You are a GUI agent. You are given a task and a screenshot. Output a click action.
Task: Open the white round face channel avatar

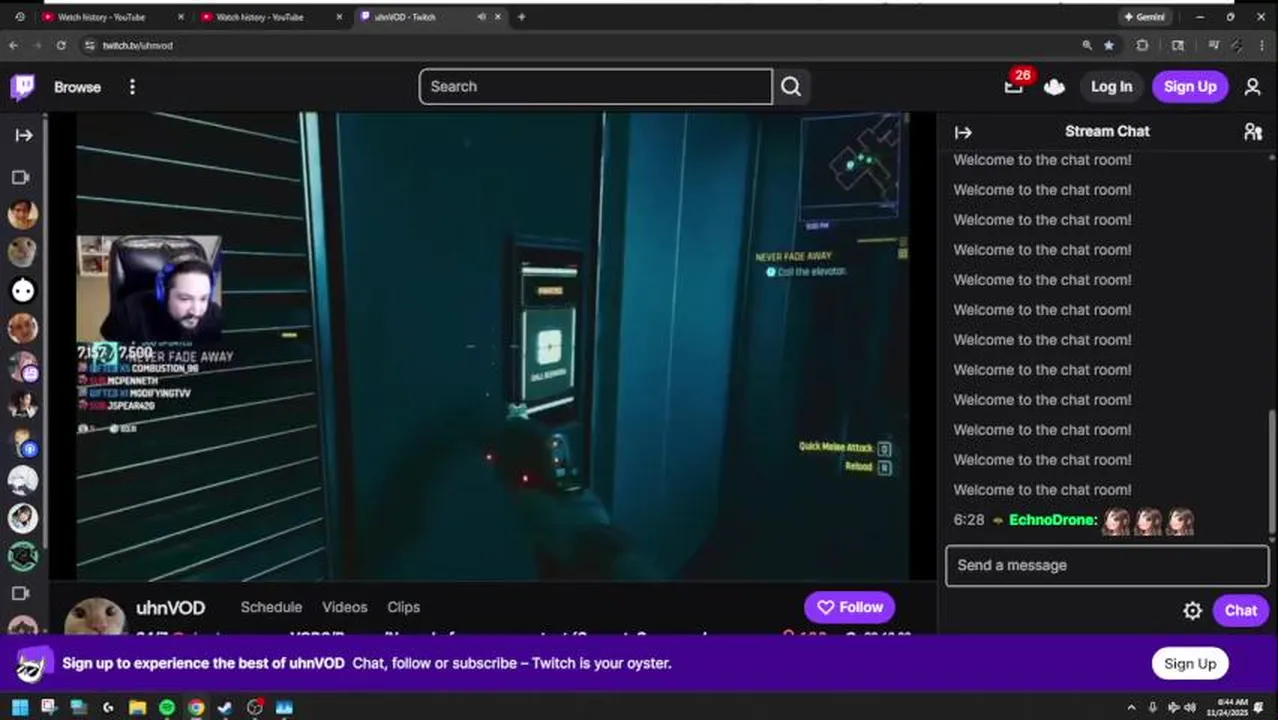coord(23,290)
